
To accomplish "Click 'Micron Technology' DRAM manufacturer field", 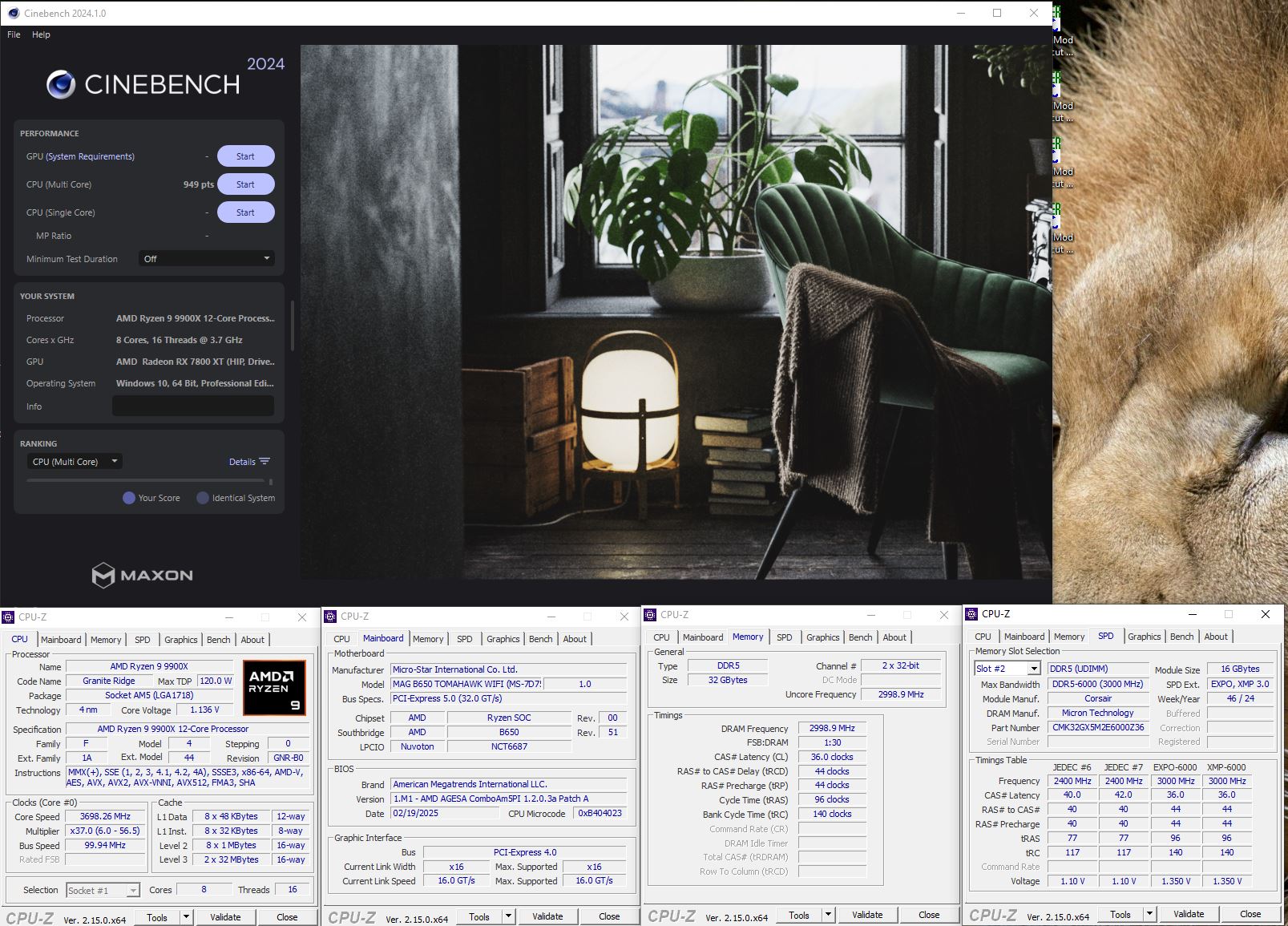I will tap(1098, 713).
